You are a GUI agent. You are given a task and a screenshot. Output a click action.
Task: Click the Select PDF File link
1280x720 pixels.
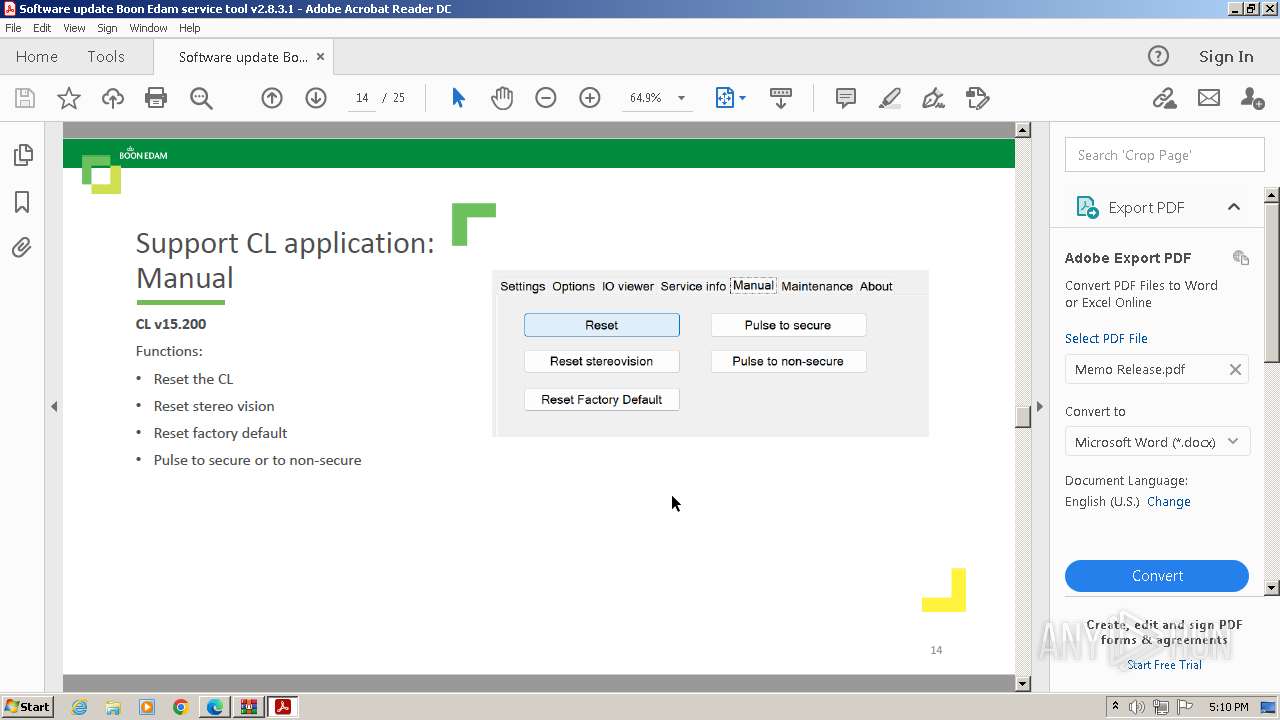1106,339
